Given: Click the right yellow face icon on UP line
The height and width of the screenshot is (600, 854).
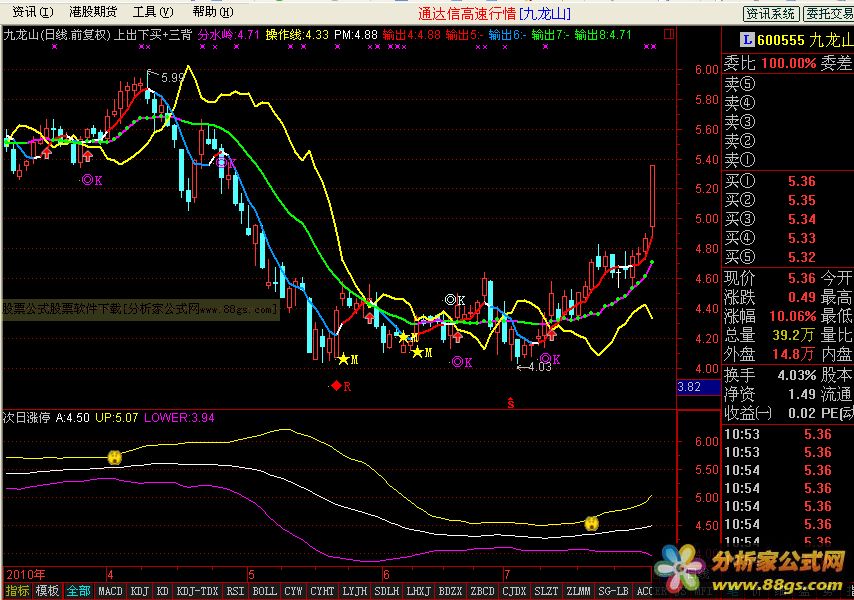Looking at the screenshot, I should [591, 524].
